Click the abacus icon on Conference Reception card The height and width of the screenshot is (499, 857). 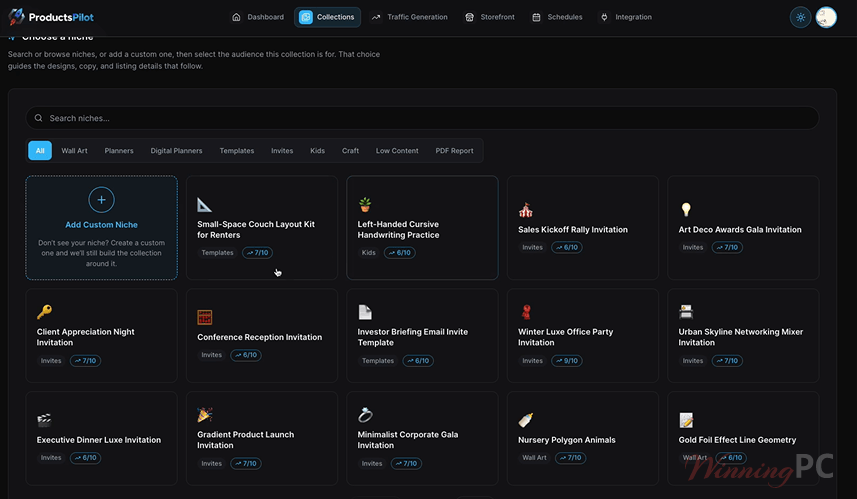(x=204, y=317)
